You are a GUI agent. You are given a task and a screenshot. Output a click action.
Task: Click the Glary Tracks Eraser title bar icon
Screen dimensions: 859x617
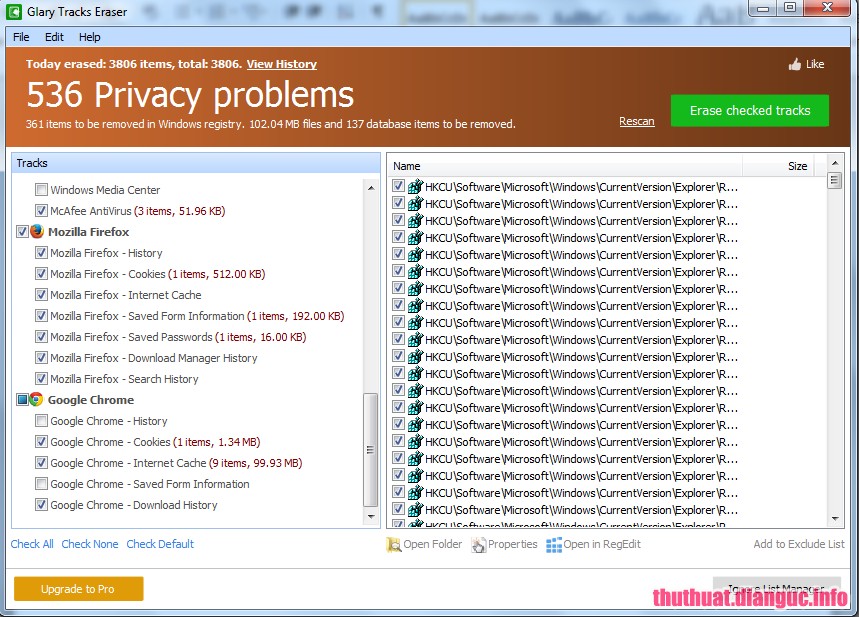(14, 12)
